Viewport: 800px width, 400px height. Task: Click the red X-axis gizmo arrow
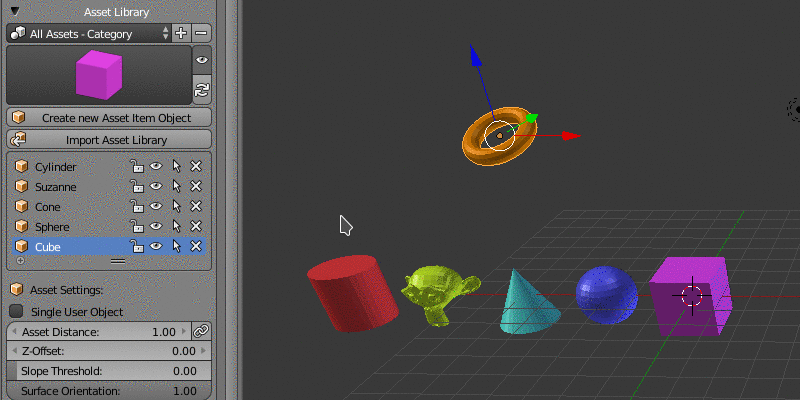571,136
